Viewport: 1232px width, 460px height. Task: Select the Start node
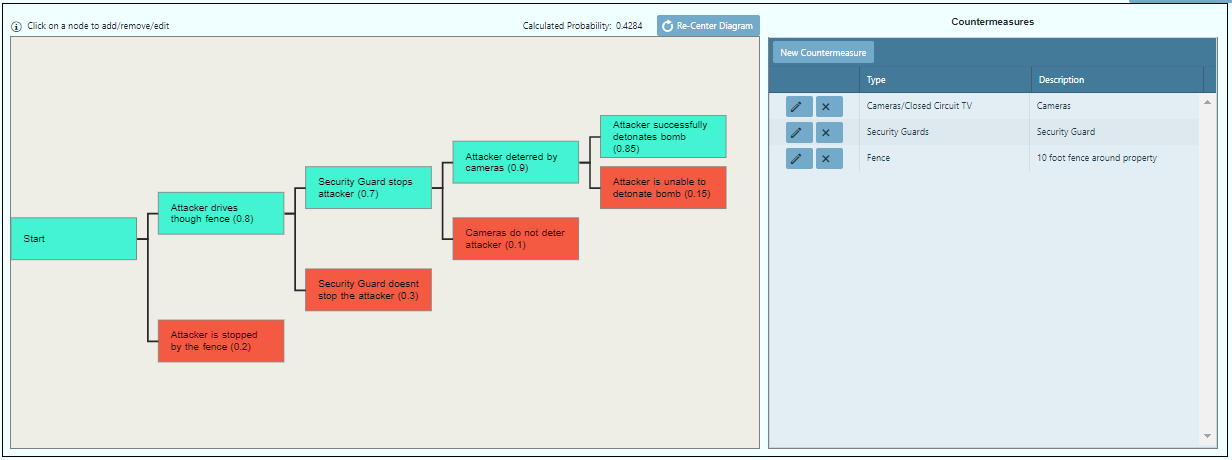(x=74, y=239)
